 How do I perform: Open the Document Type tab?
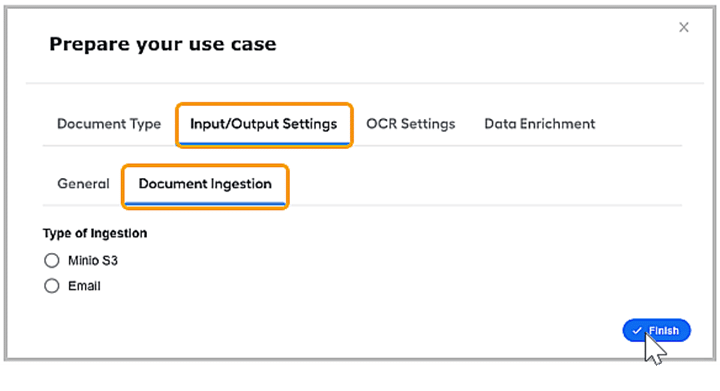tap(109, 124)
